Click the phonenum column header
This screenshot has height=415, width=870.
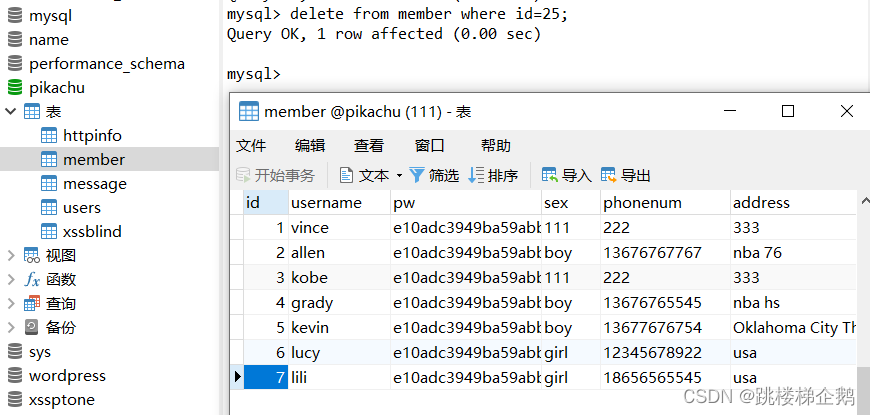point(666,203)
